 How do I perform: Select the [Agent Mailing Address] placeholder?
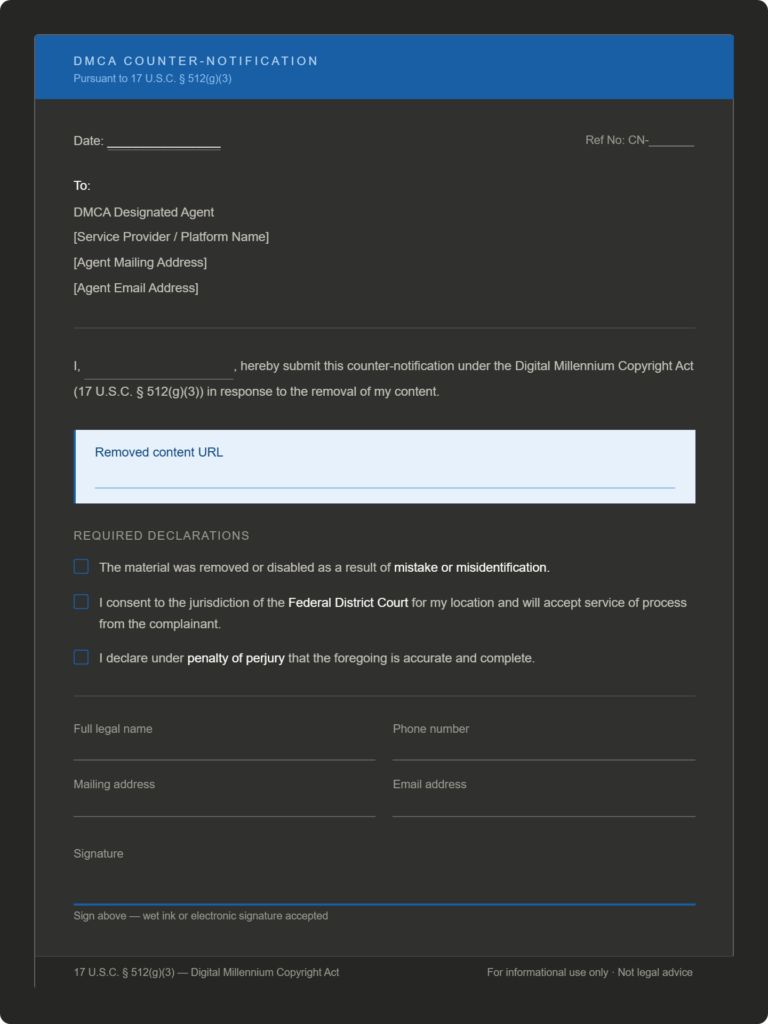coord(140,262)
